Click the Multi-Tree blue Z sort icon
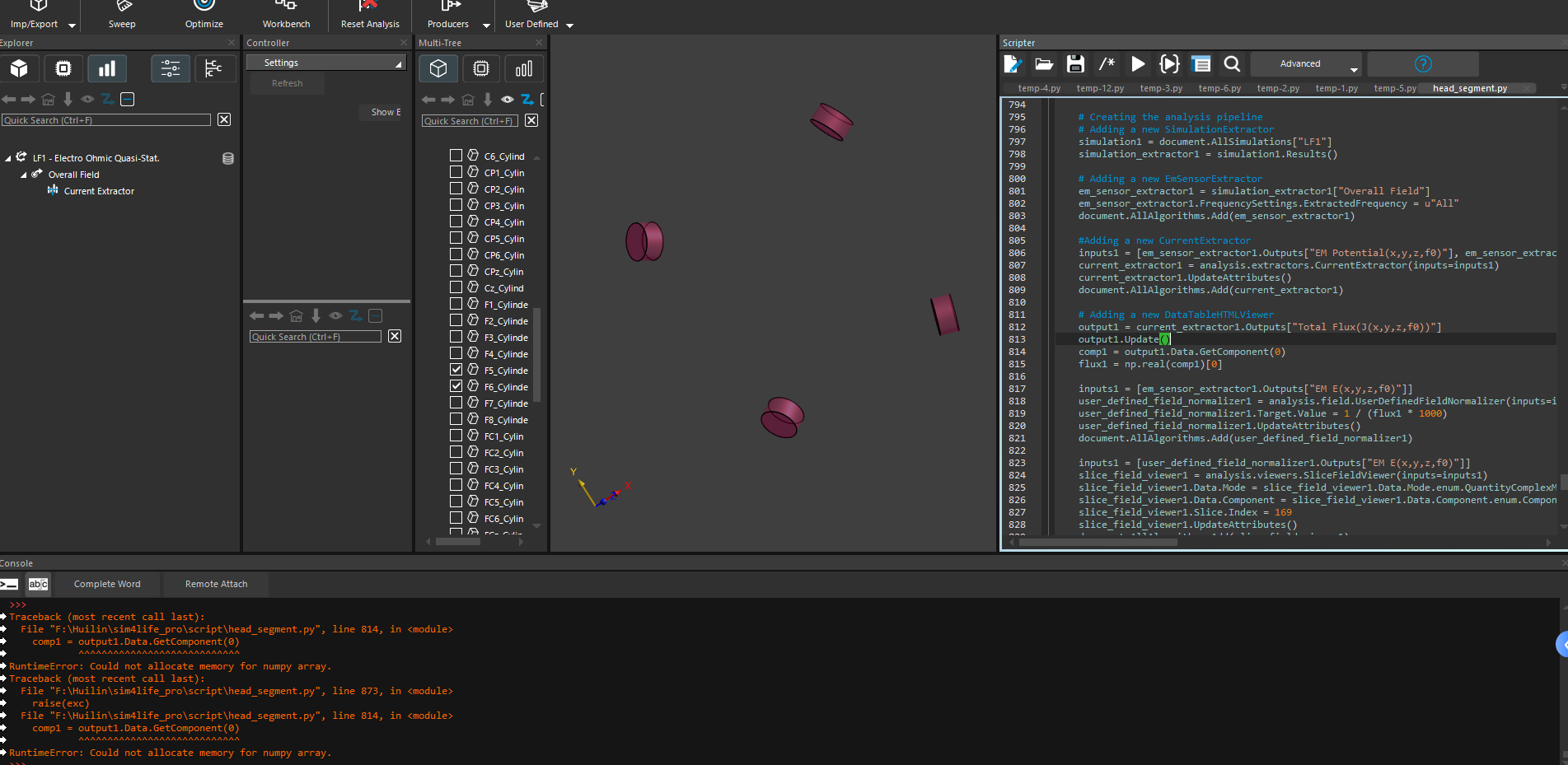 [x=527, y=99]
